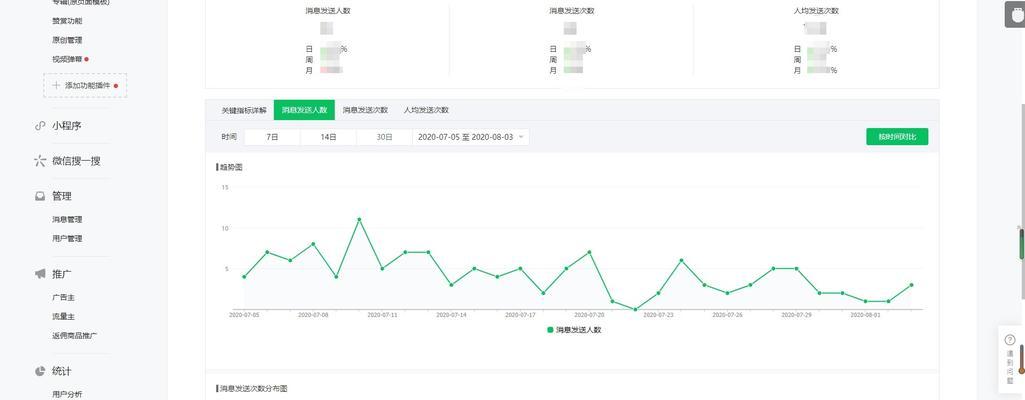The width and height of the screenshot is (1025, 400).
Task: Click the 2020-07-29 axis label
Action: click(x=796, y=315)
